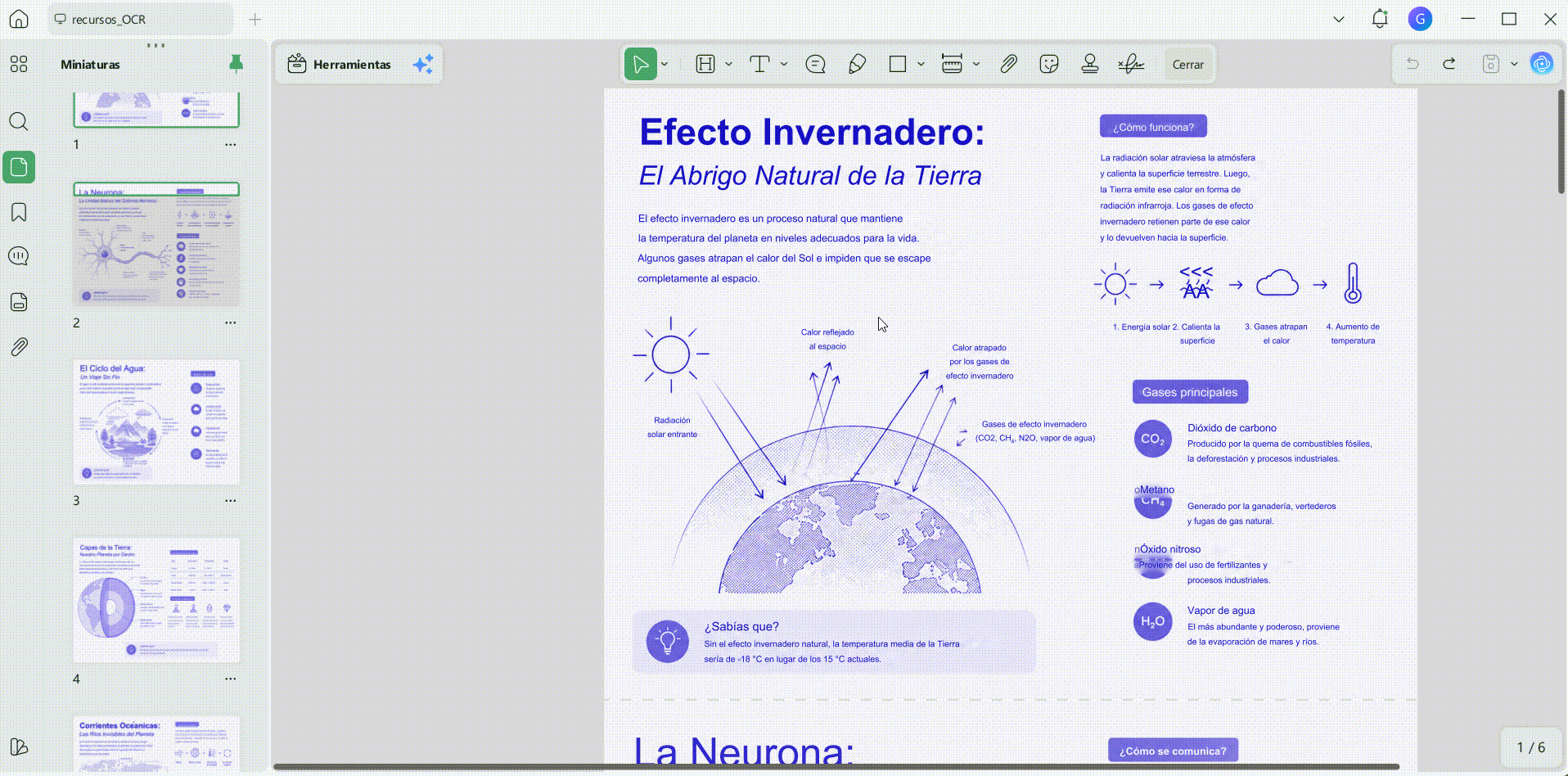This screenshot has width=1568, height=776.
Task: Open the UPDF AI icon at top right
Action: (1542, 64)
